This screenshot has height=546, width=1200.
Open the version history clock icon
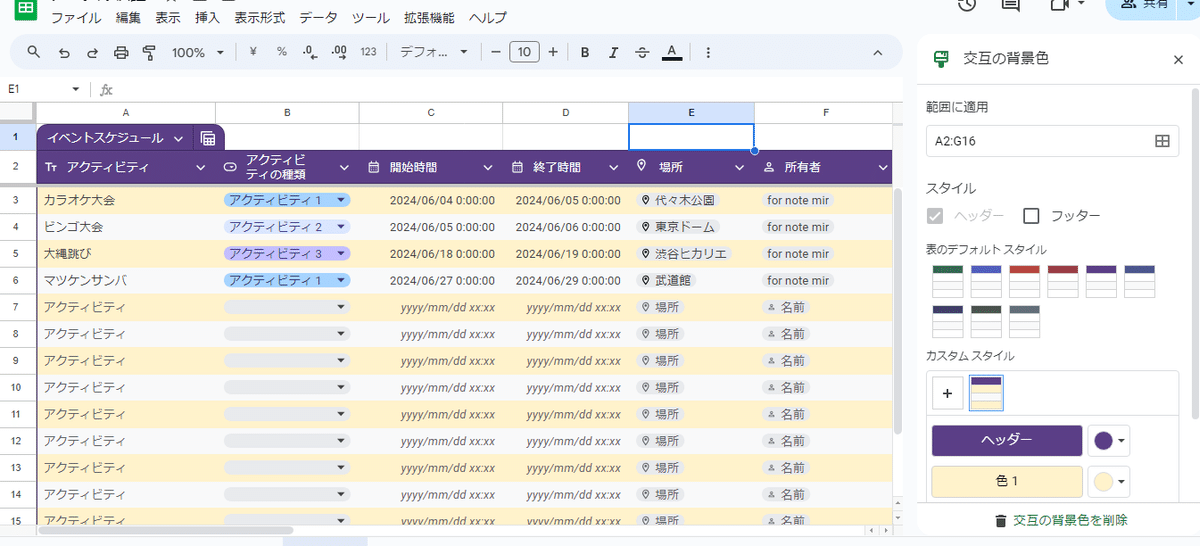coord(966,5)
